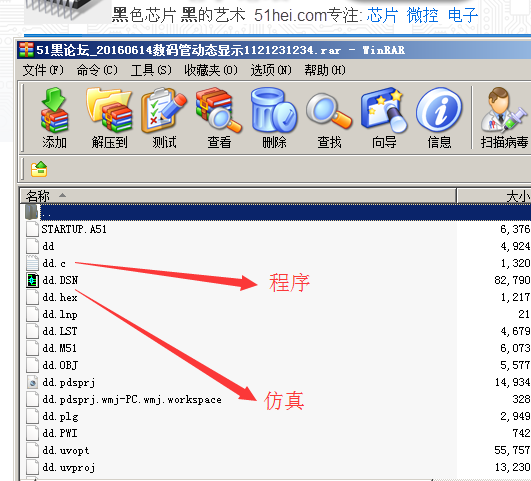Image resolution: width=531 pixels, height=481 pixels.
Task: Open the Help (帮助) menu
Action: 325,70
